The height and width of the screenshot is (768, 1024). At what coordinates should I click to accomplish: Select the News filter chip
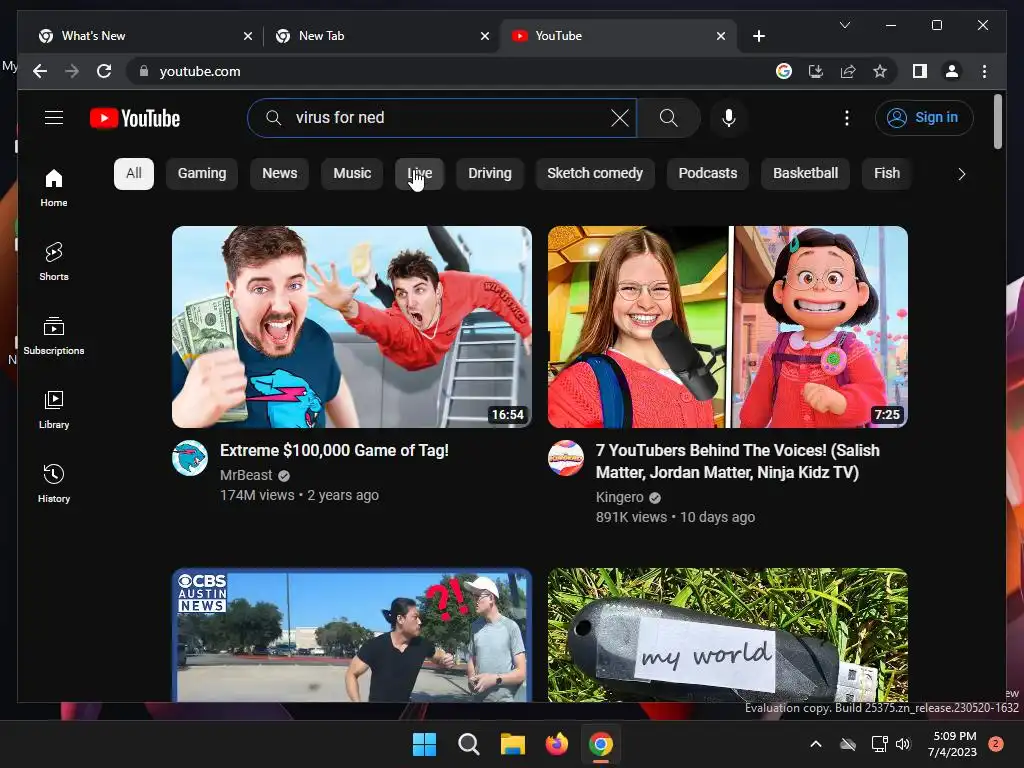[x=280, y=174]
